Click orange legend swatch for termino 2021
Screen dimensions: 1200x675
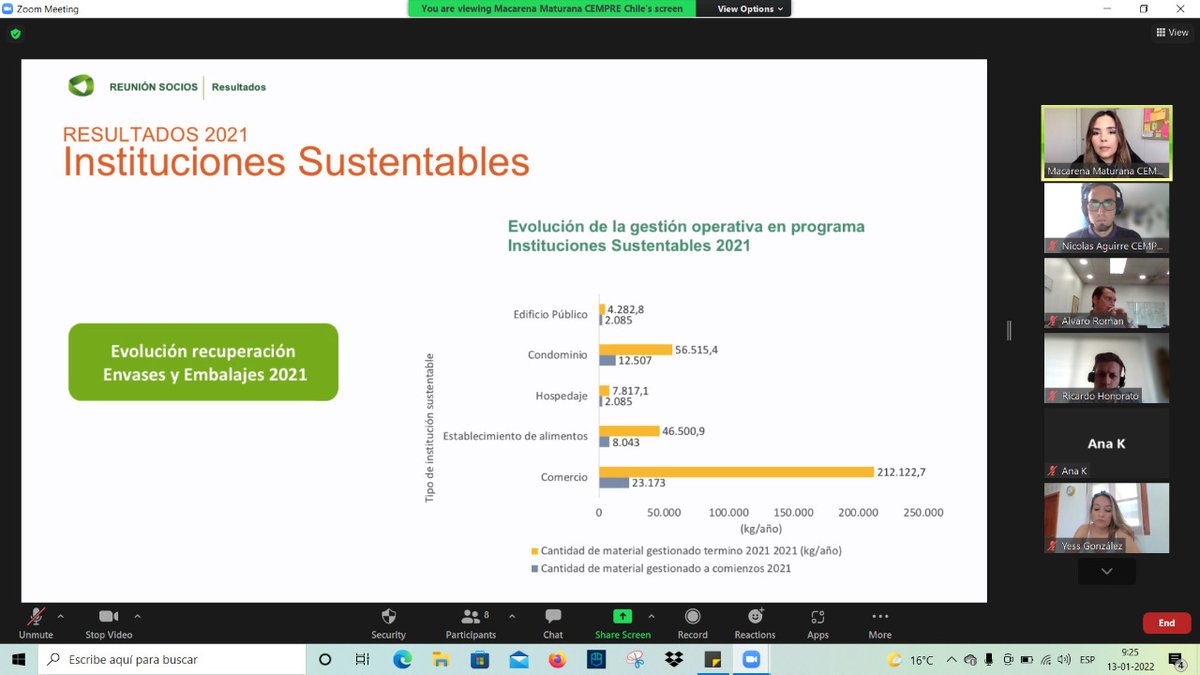pos(534,550)
